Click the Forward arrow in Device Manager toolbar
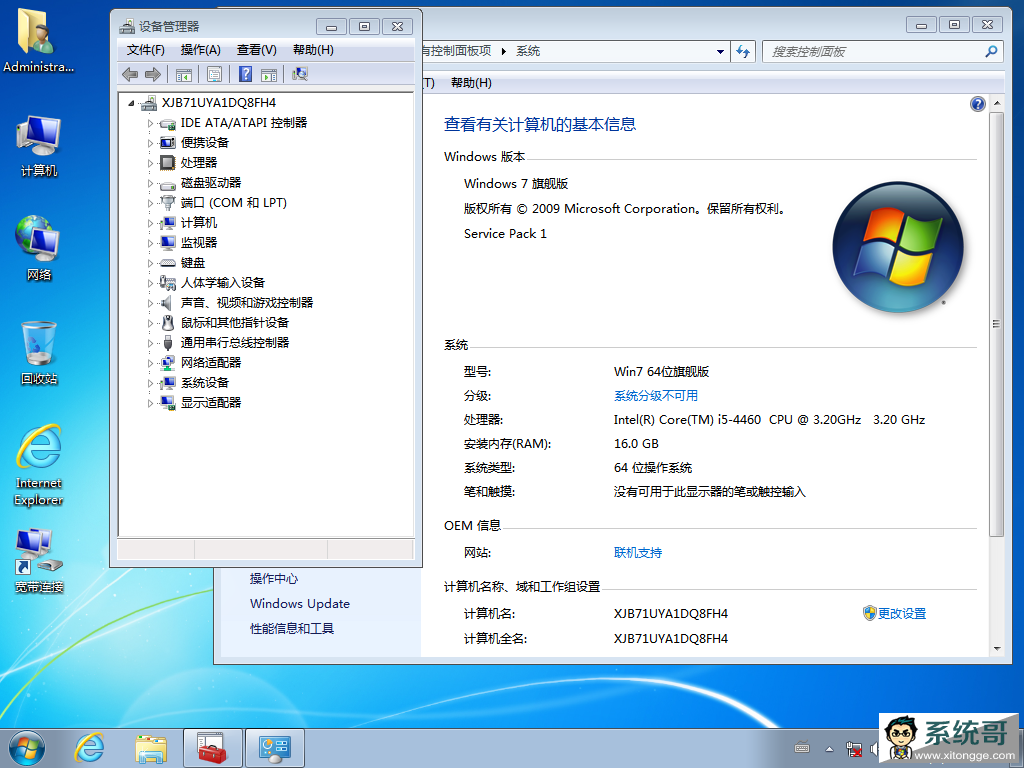 coord(153,74)
